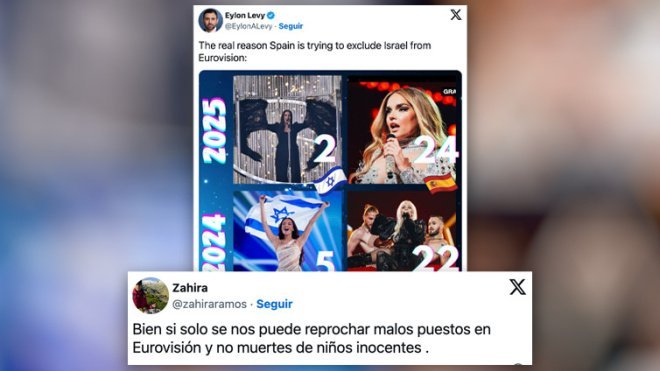This screenshot has width=660, height=371.
Task: Click the Israeli flag icon in the 2025 panel
Action: pyautogui.click(x=330, y=181)
